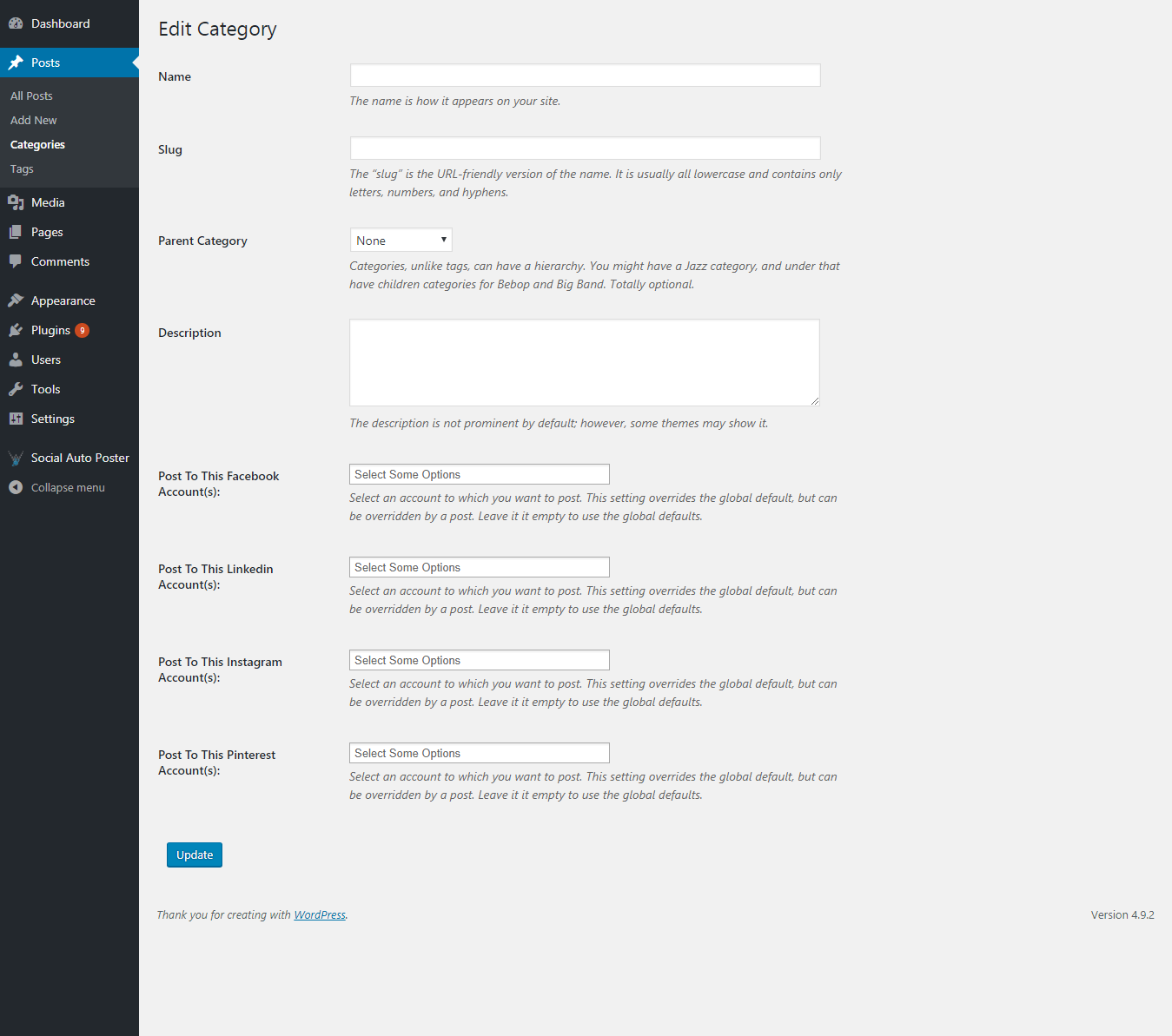Open Pinterest accounts multi-select box
Image resolution: width=1172 pixels, height=1036 pixels.
(479, 753)
